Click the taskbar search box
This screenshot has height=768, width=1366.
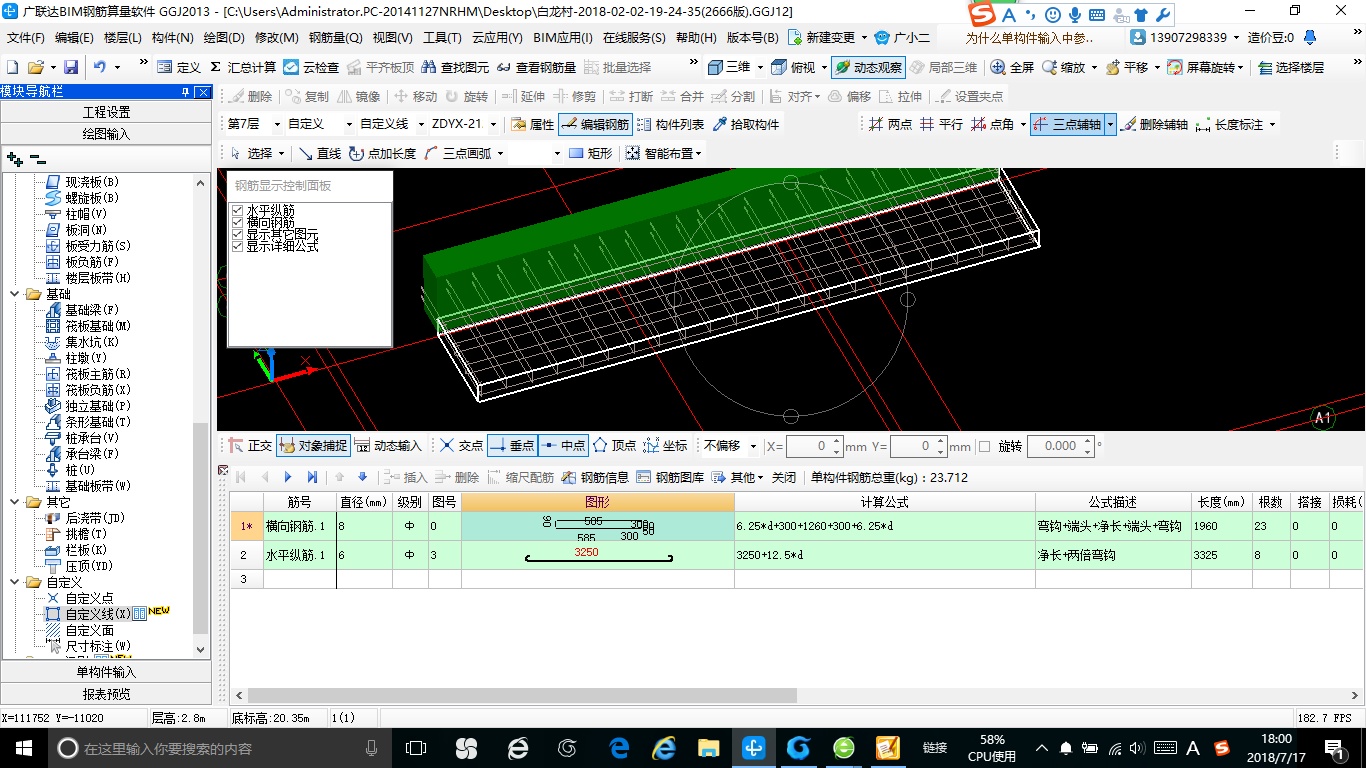(x=220, y=748)
